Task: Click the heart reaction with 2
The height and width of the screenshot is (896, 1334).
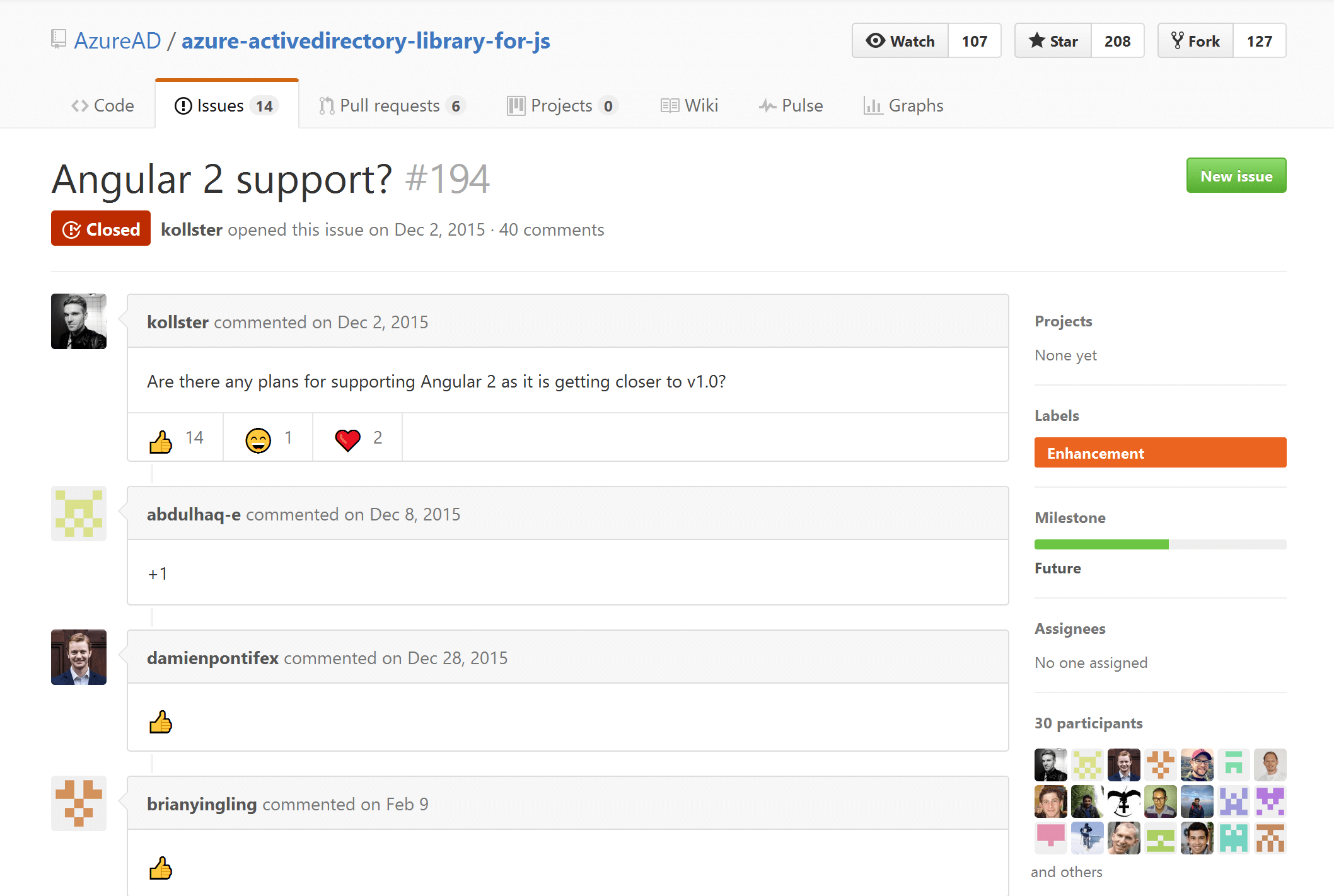Action: tap(358, 438)
